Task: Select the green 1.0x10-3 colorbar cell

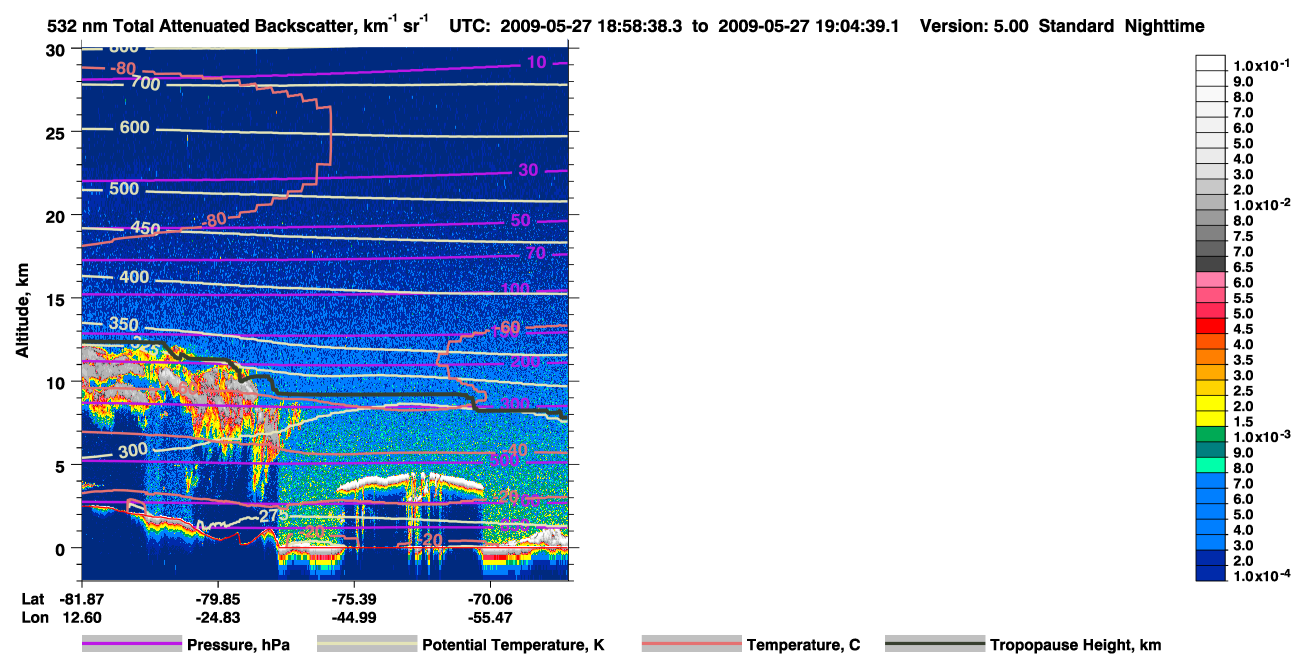Action: (x=1211, y=434)
